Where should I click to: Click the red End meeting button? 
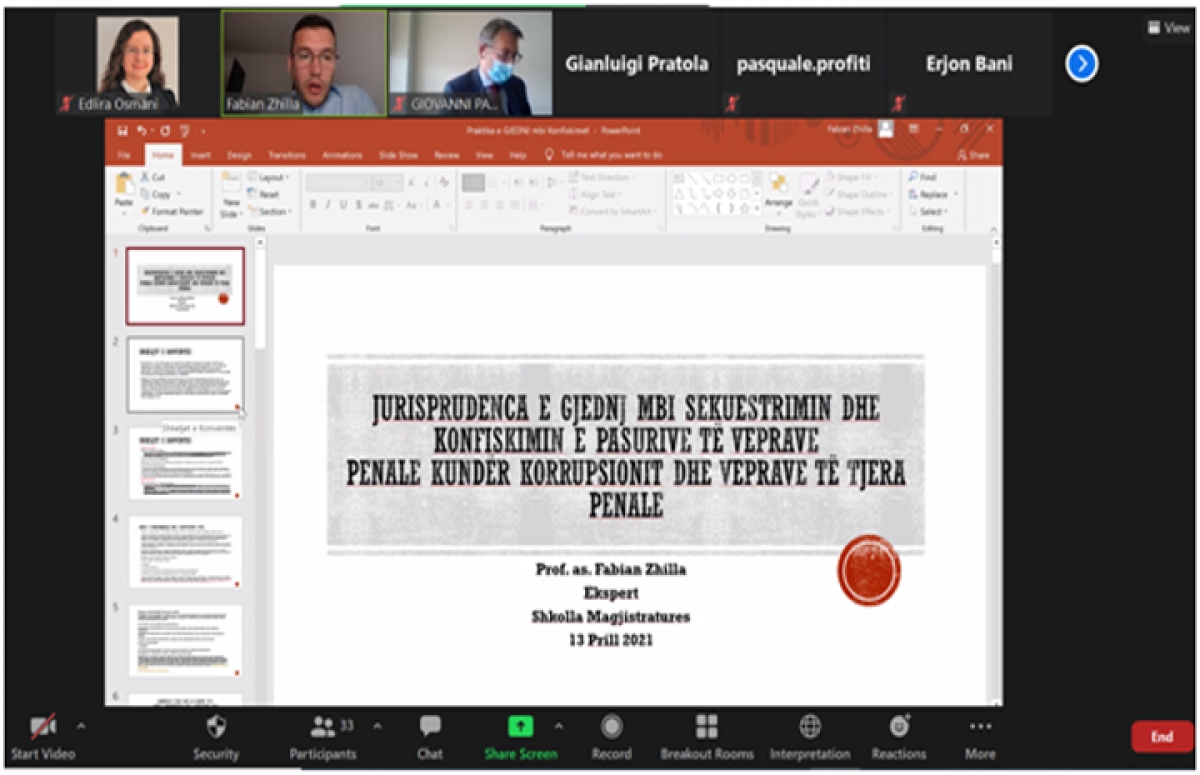[1161, 737]
